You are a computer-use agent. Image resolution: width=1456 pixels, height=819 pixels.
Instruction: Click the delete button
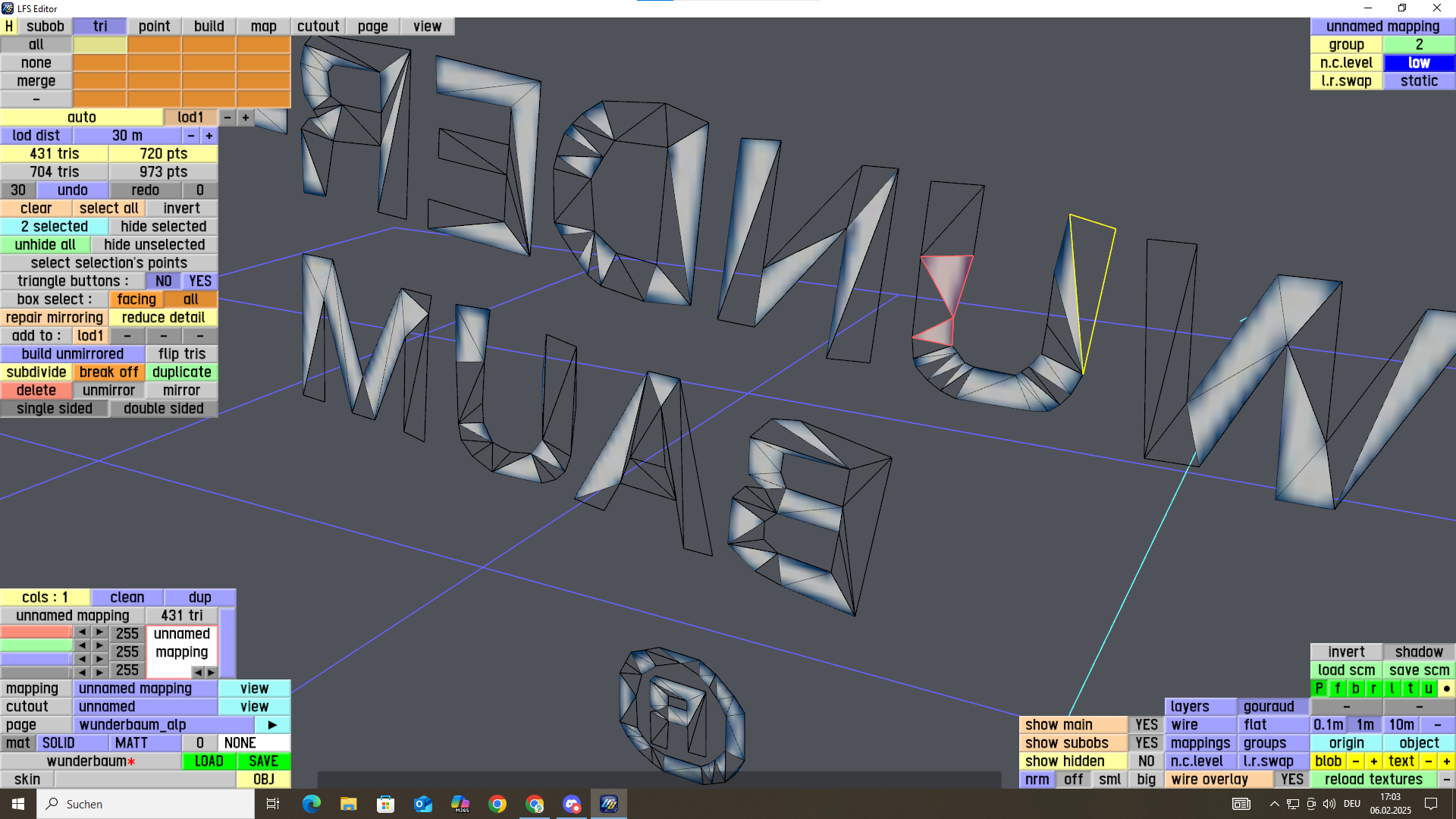[36, 391]
